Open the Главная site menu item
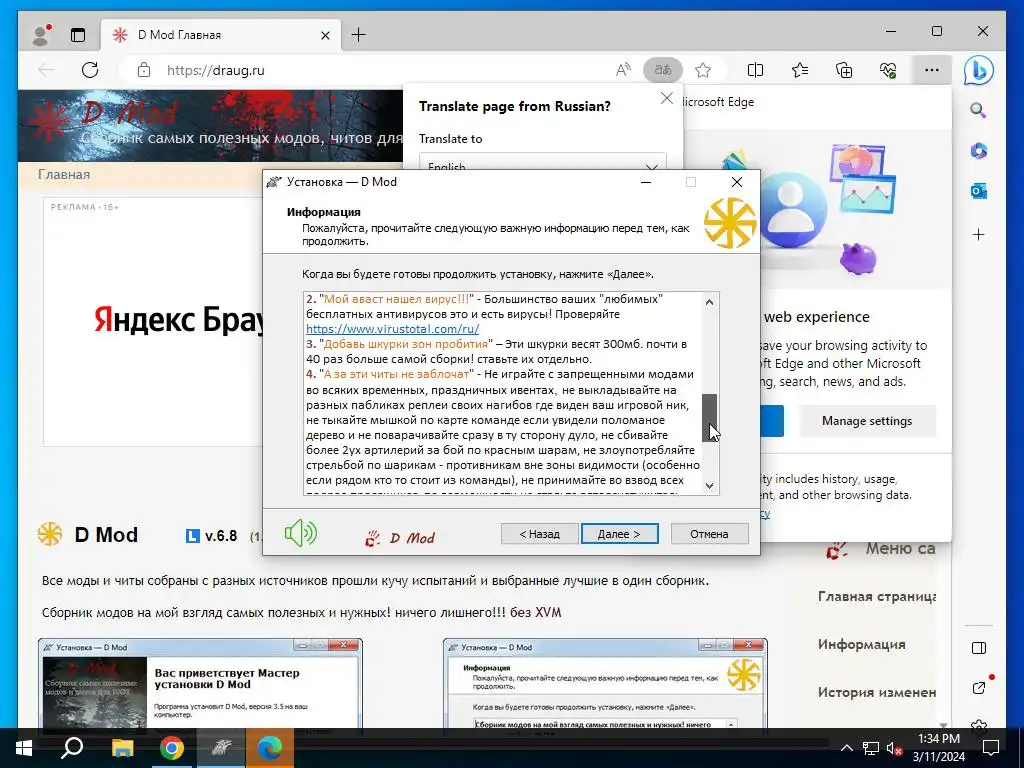This screenshot has width=1024, height=768. point(64,174)
